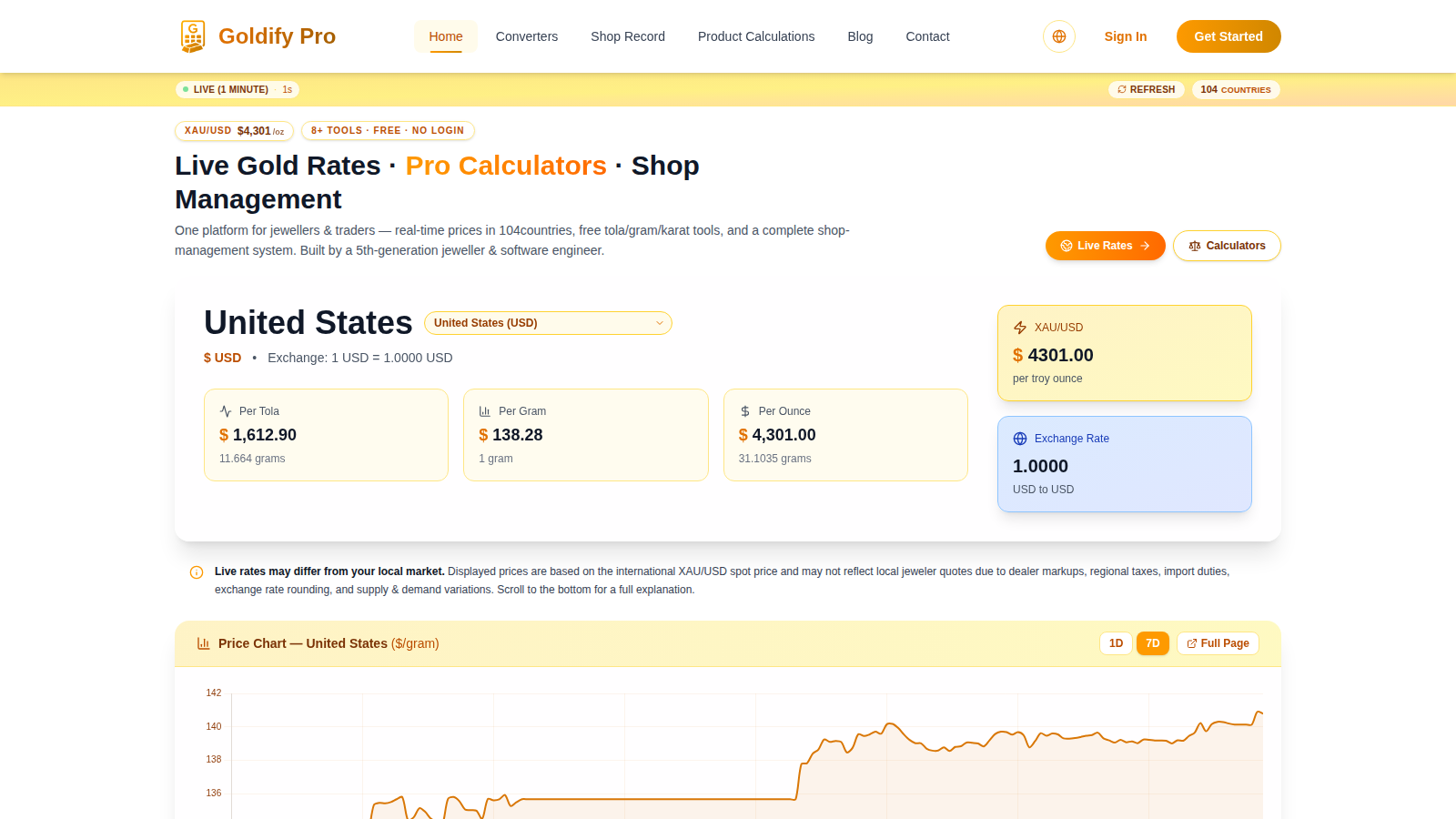Select the Per Tola price card
The height and width of the screenshot is (819, 1456).
click(x=326, y=435)
